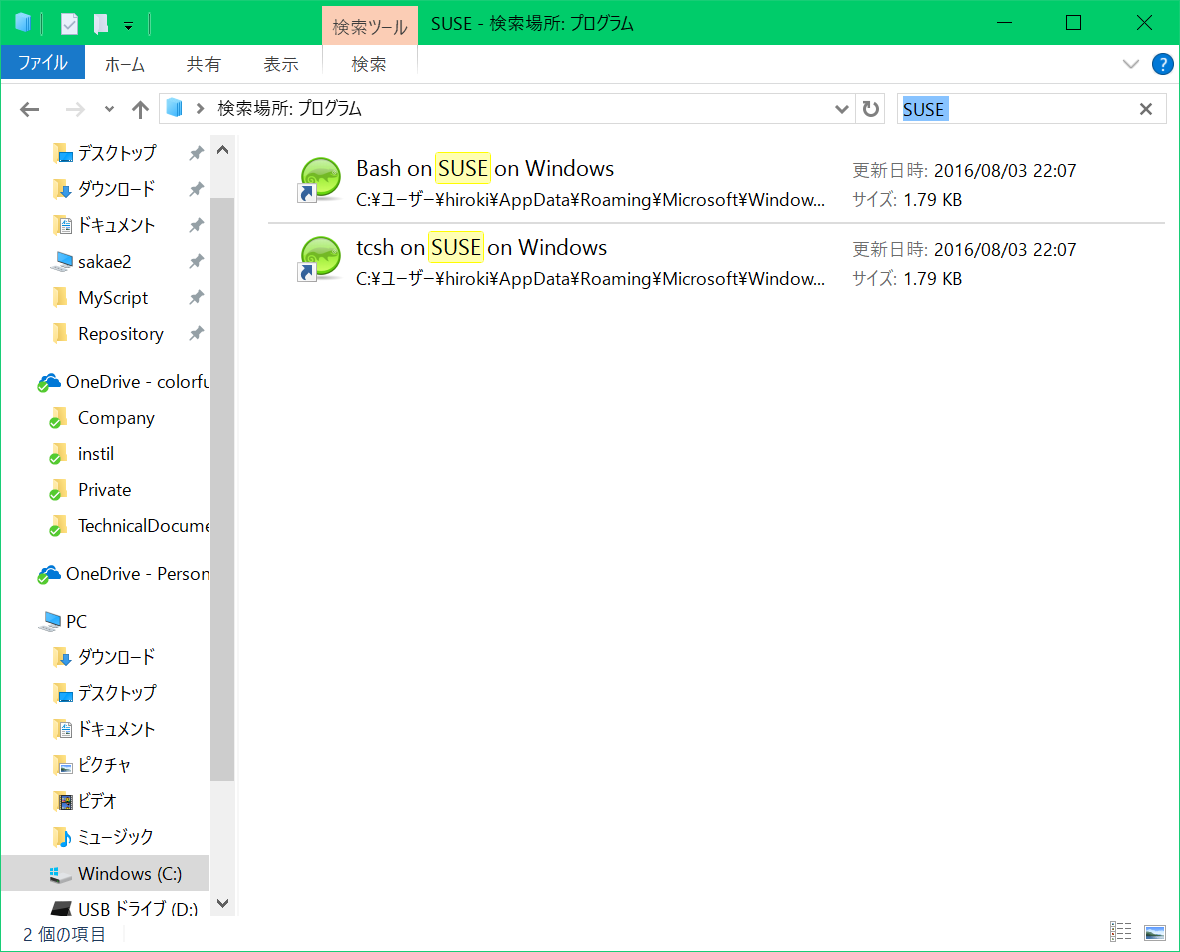Open quick access ドキュメント folder
1180x952 pixels.
[x=117, y=225]
